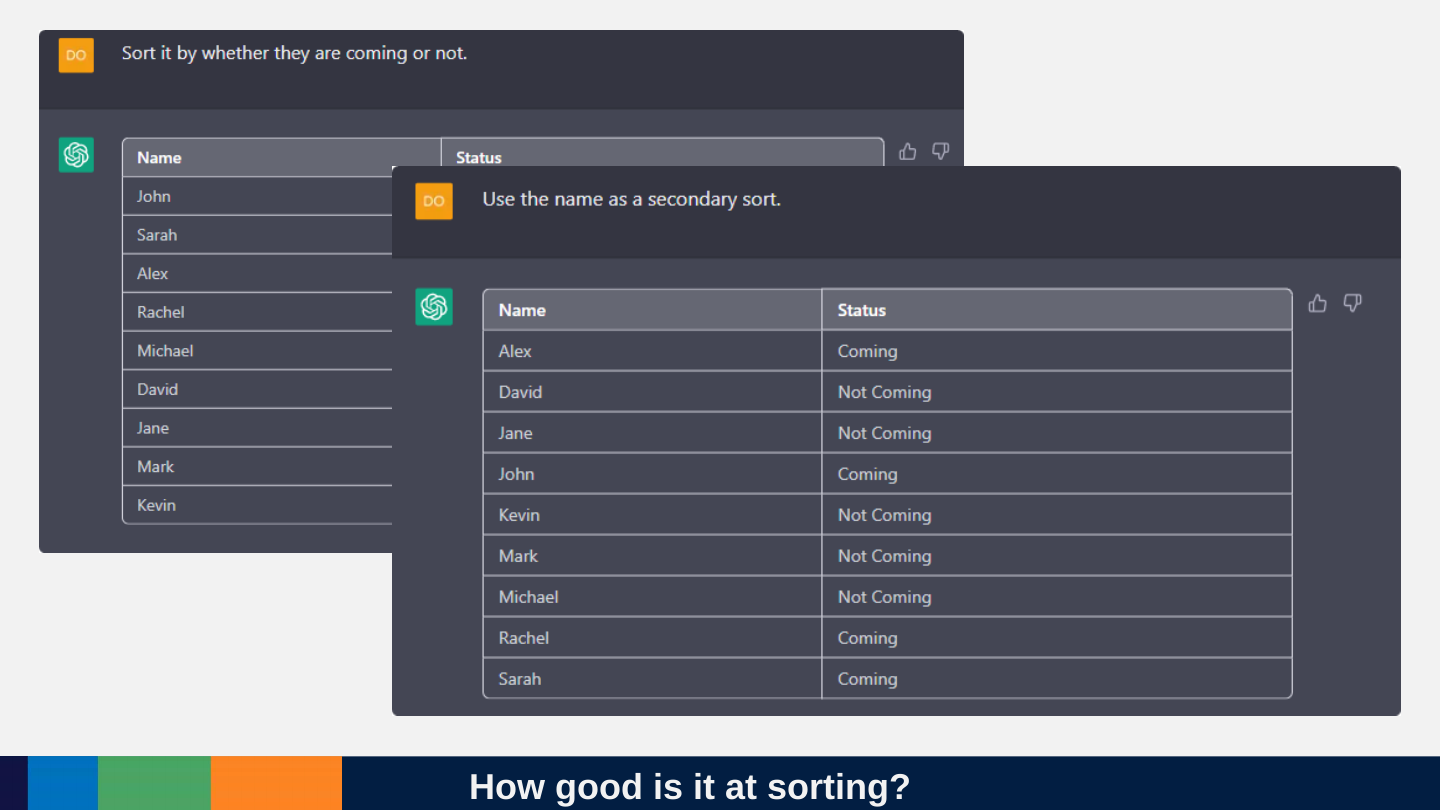
Task: Click the DO user avatar beside 'Sort it by' message
Action: [76, 55]
